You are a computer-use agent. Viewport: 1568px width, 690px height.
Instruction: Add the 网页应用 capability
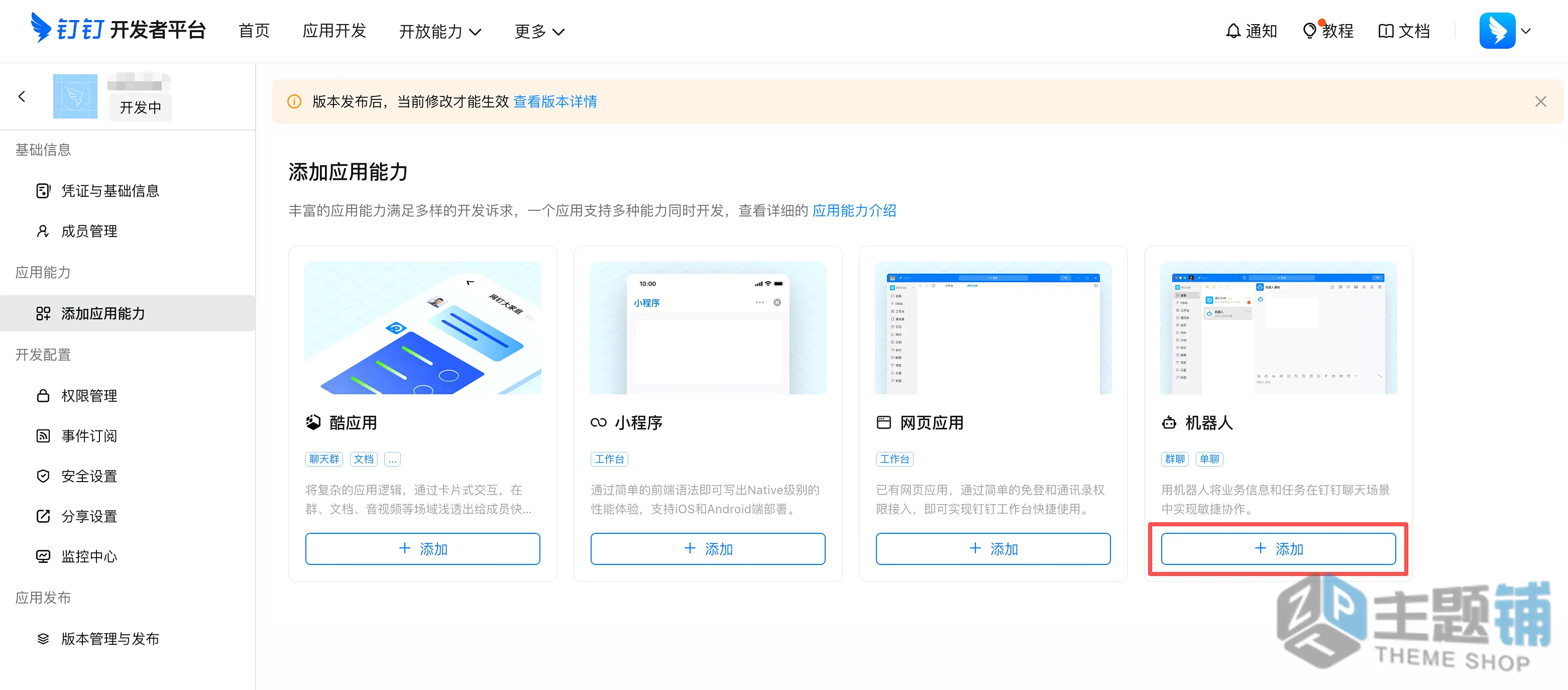point(993,549)
